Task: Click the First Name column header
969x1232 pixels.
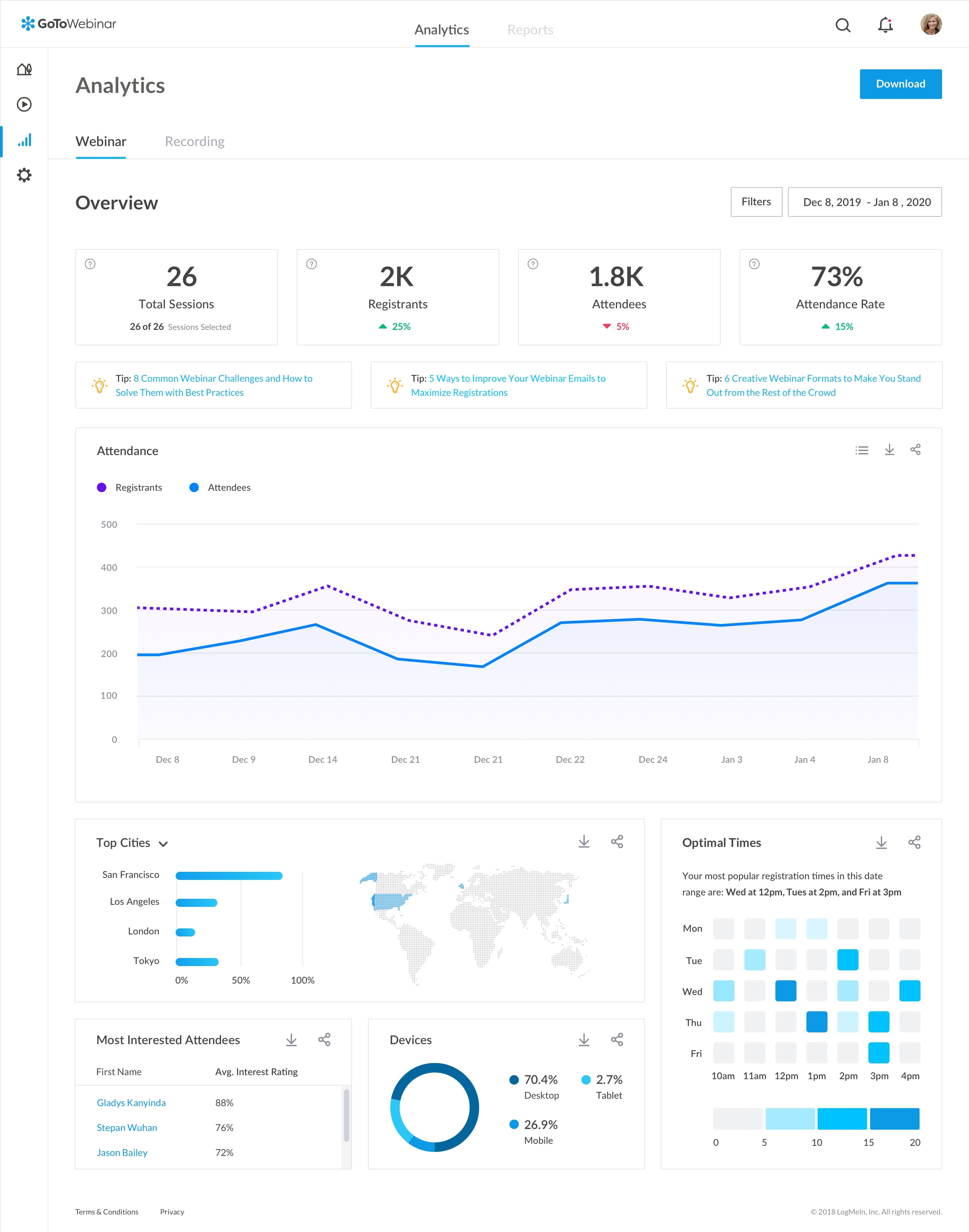Action: (x=119, y=1072)
